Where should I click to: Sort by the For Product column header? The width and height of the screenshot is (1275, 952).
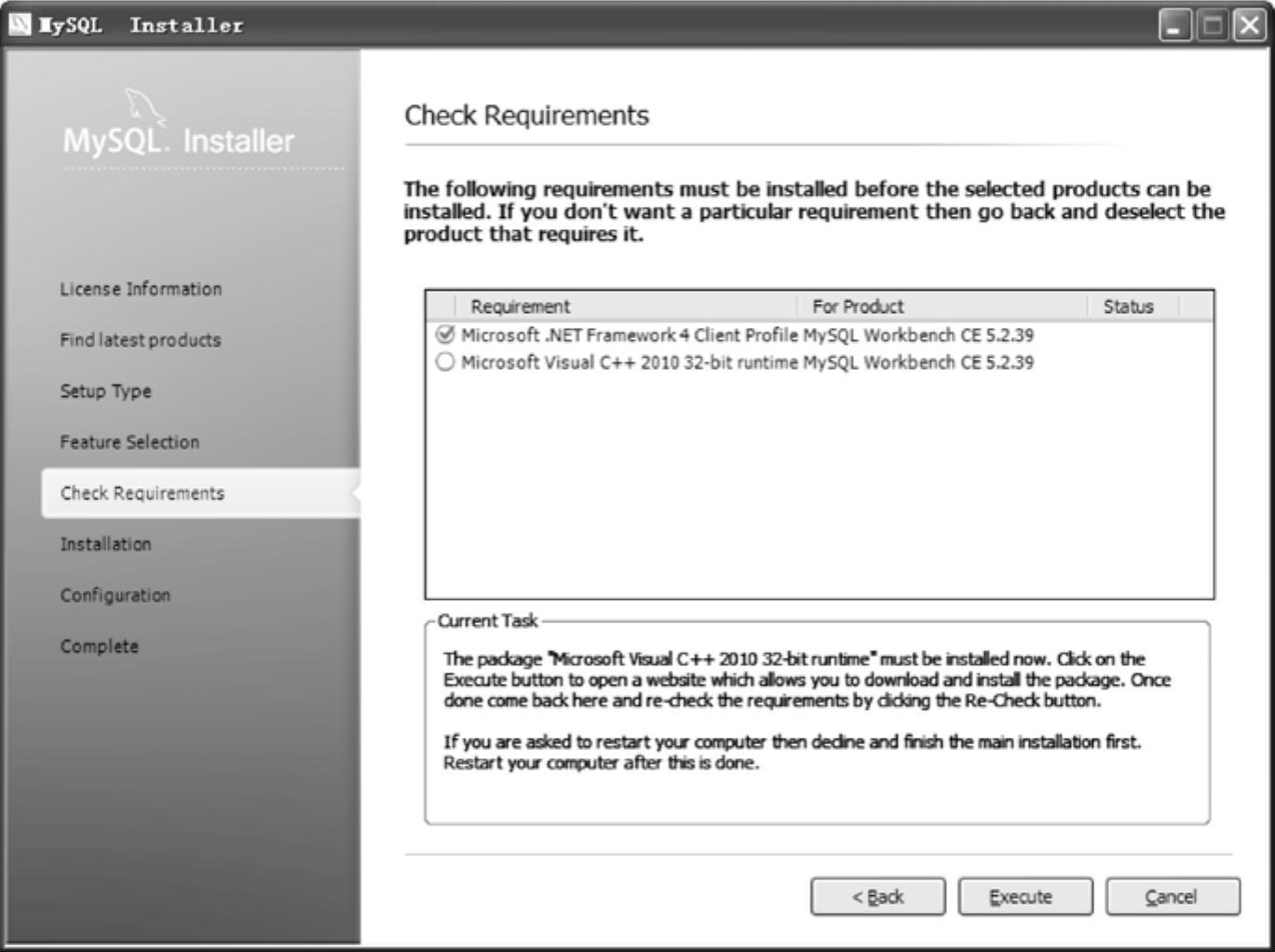[x=943, y=306]
